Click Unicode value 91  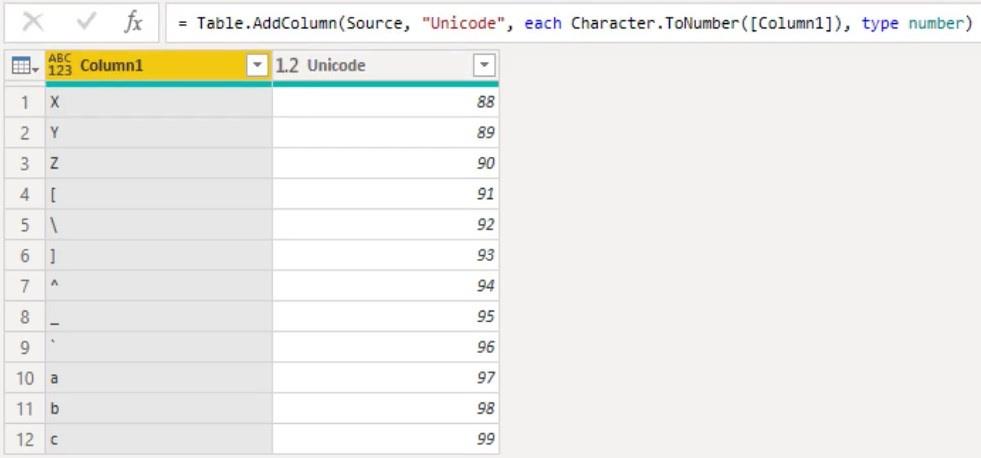386,194
